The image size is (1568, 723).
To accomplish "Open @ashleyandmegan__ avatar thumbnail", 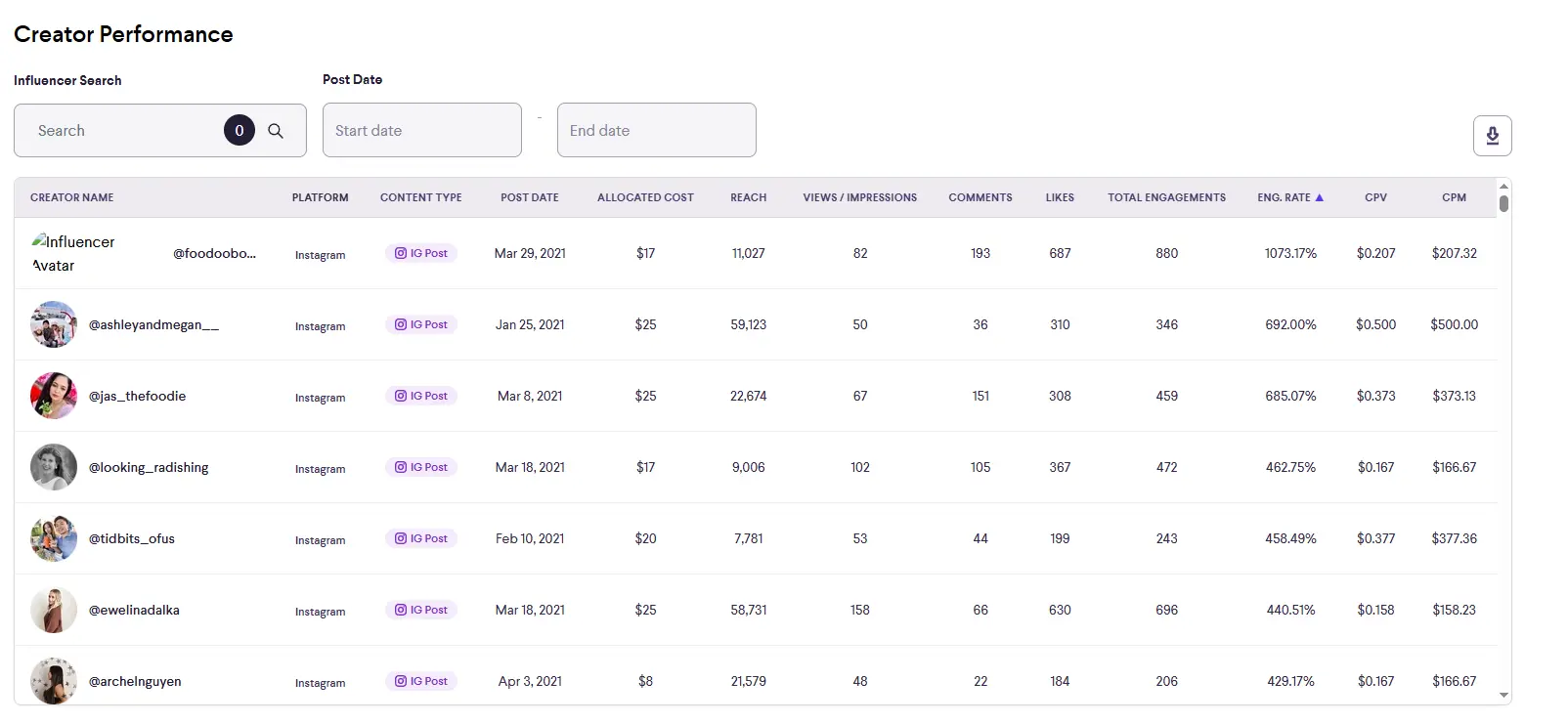I will (54, 324).
